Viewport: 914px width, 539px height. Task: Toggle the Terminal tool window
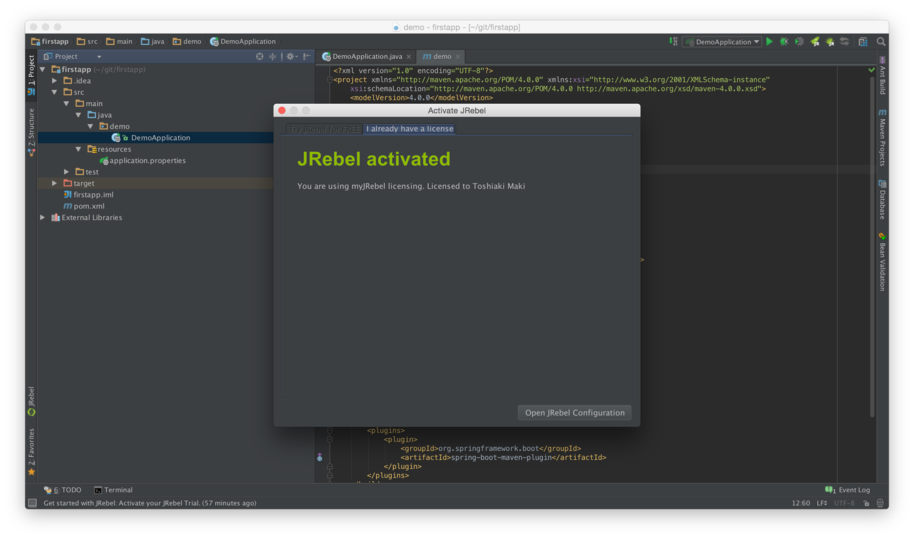(113, 490)
